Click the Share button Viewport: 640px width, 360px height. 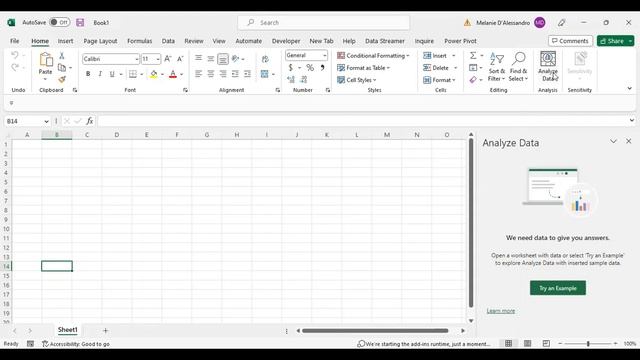pyautogui.click(x=612, y=41)
